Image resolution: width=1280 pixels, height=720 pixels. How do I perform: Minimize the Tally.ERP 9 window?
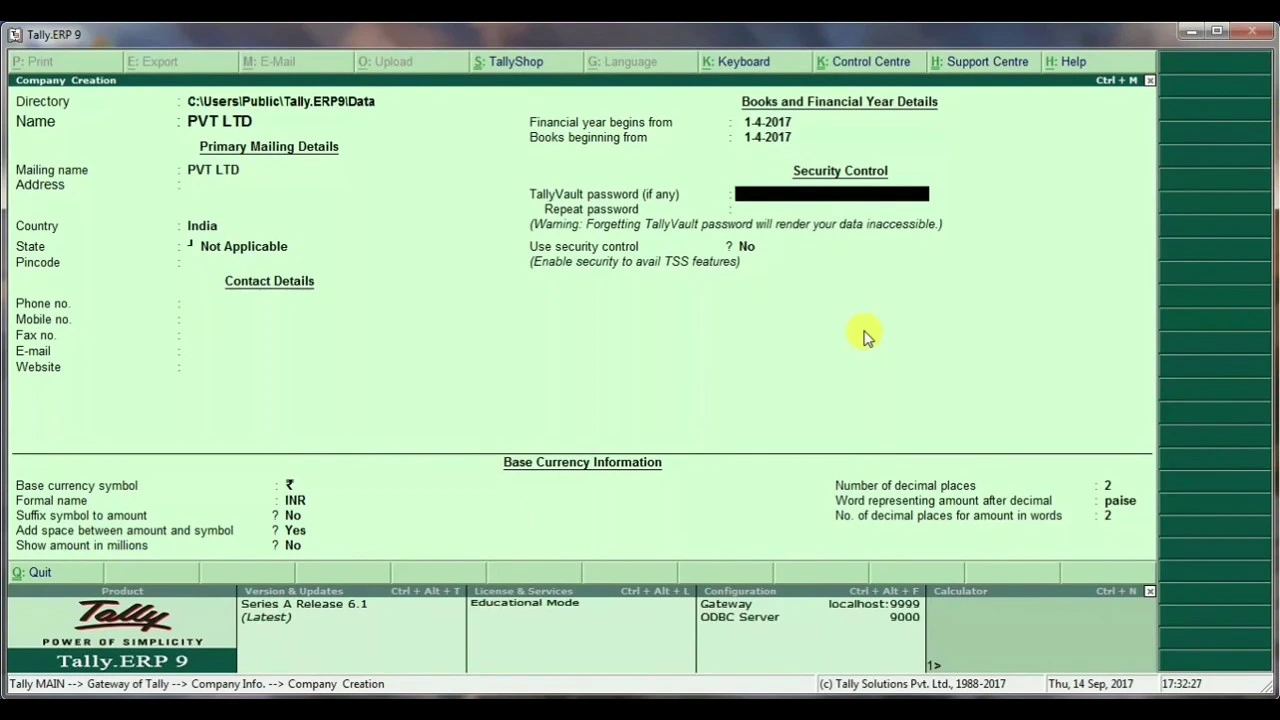click(1192, 32)
